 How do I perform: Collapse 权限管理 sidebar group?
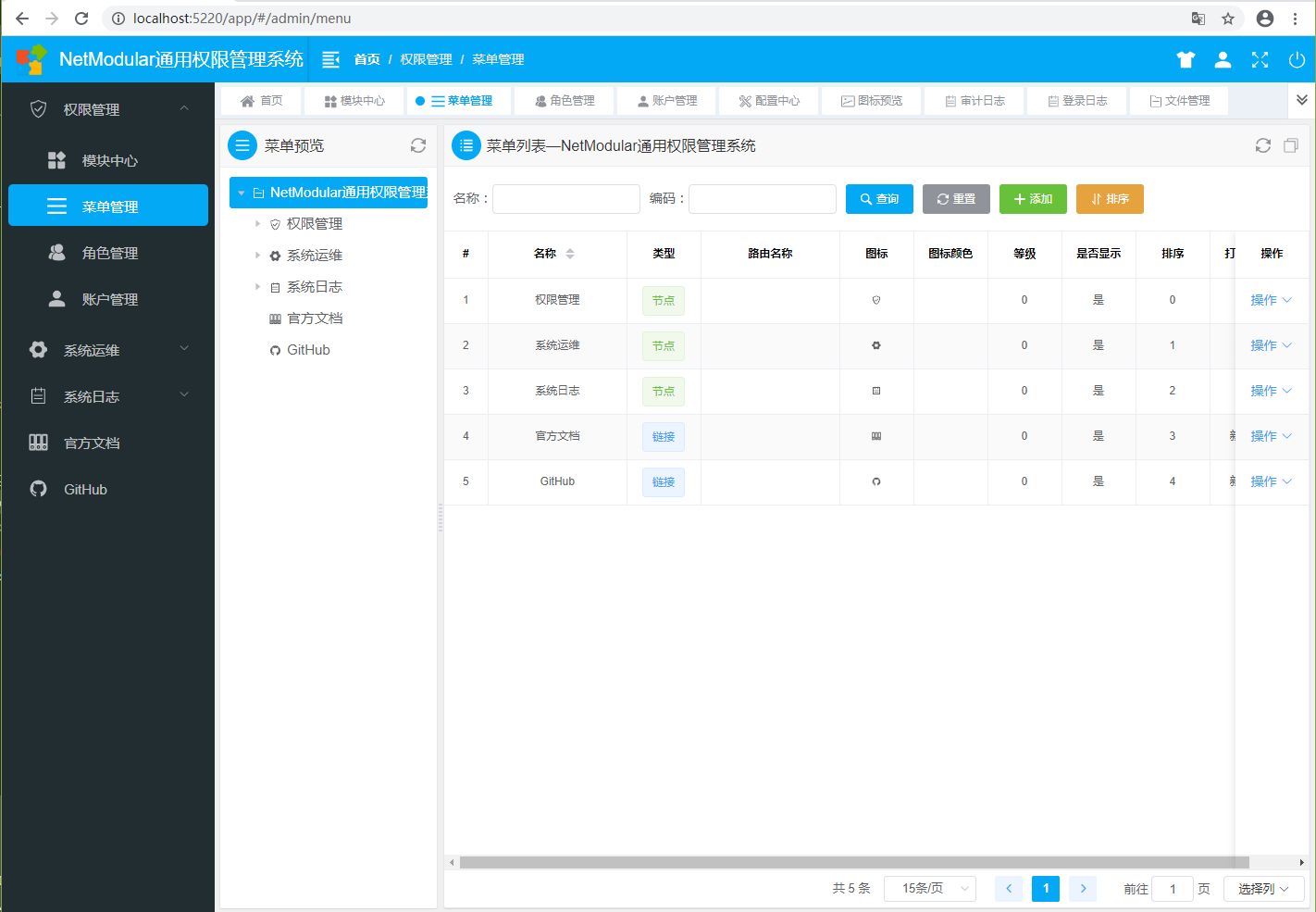(x=108, y=109)
